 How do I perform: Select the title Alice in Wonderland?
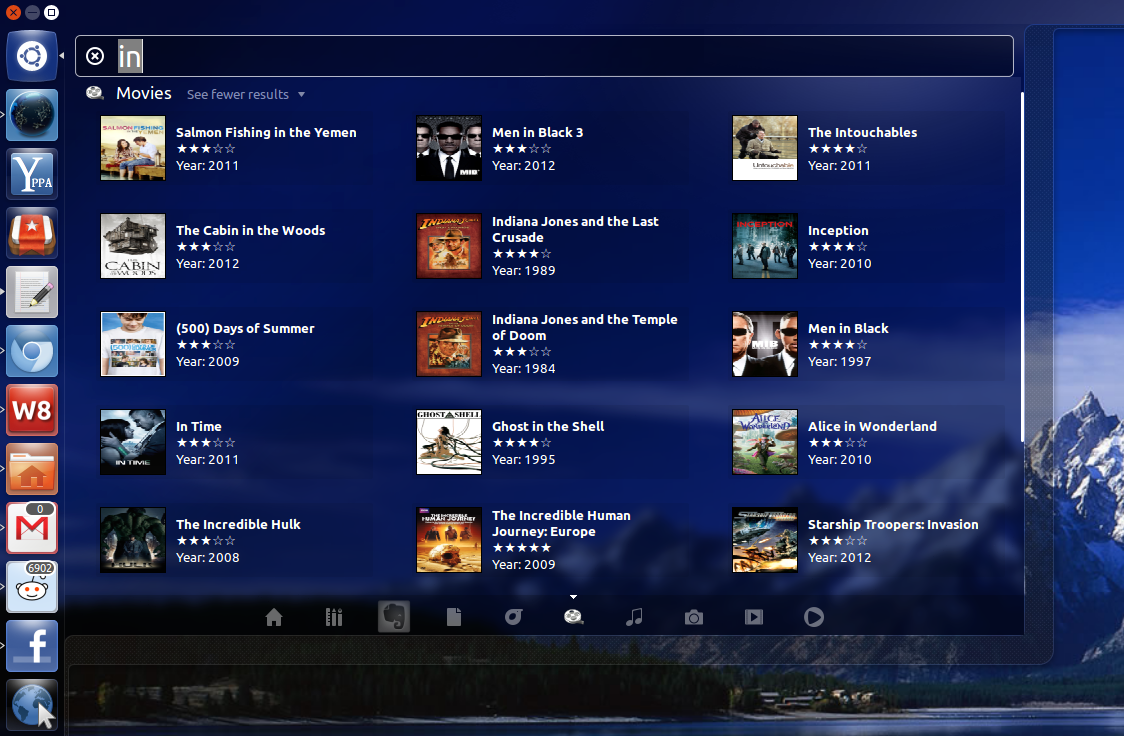(872, 426)
